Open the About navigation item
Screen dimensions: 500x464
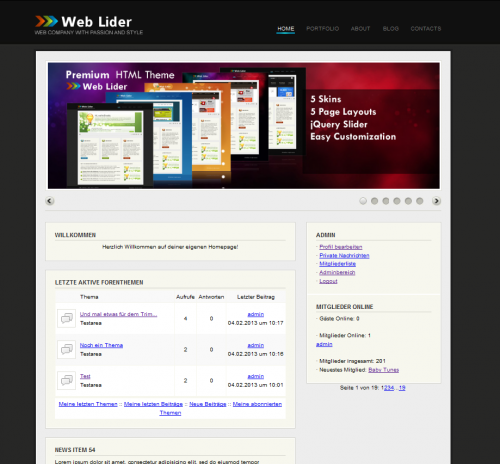click(x=360, y=29)
